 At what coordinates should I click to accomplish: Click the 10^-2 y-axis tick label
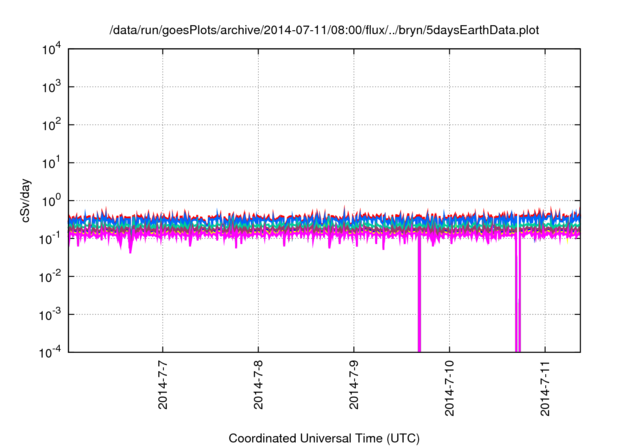[x=50, y=277]
